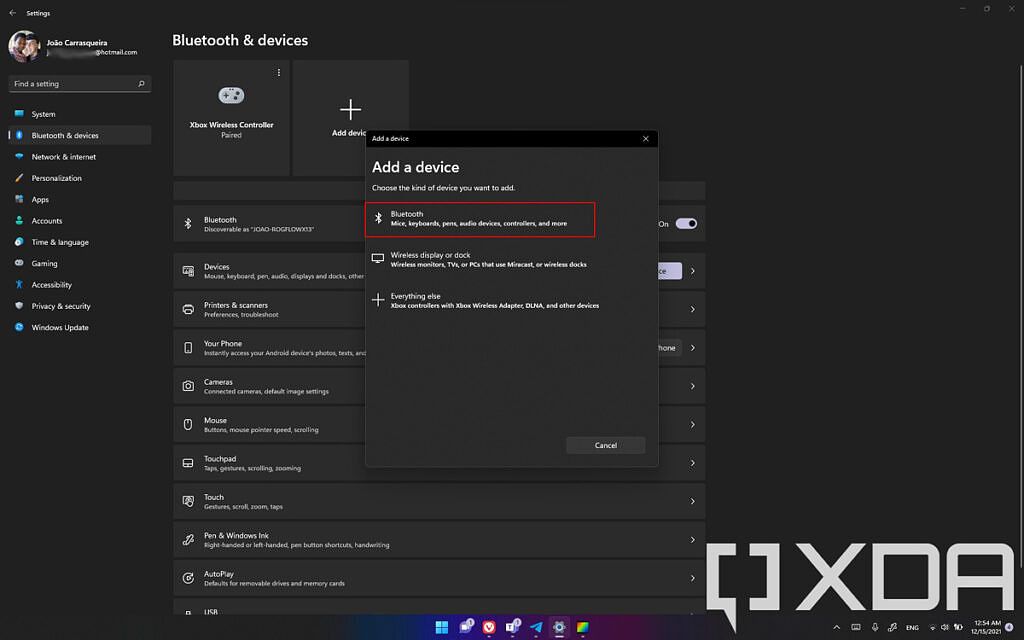
Task: Expand hidden icons in the system tray
Action: (838, 627)
